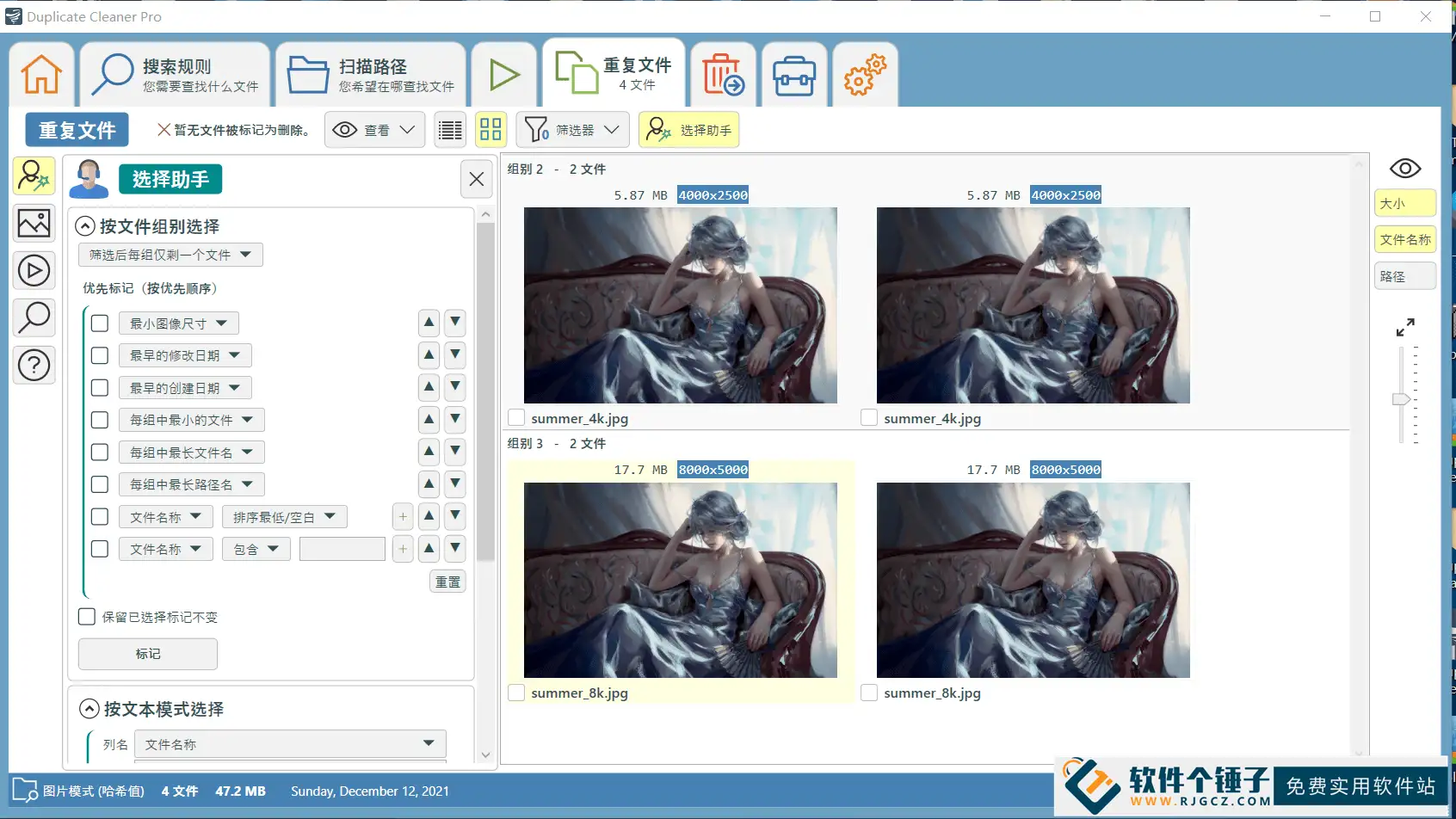Screen dimensions: 1456x819
Task: Click the 重置 reset button
Action: [447, 582]
